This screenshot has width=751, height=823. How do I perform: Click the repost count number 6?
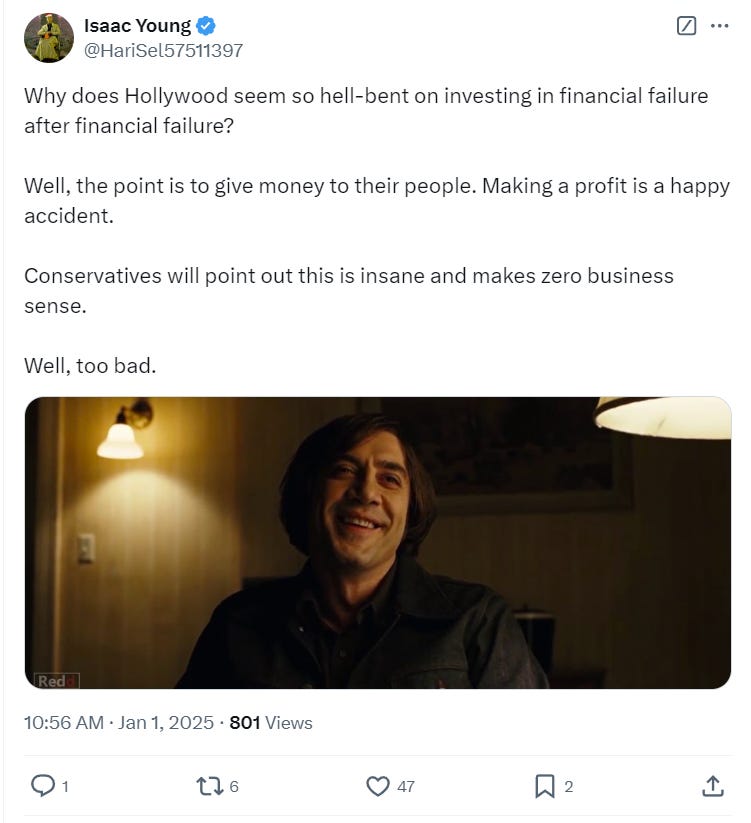coord(234,786)
